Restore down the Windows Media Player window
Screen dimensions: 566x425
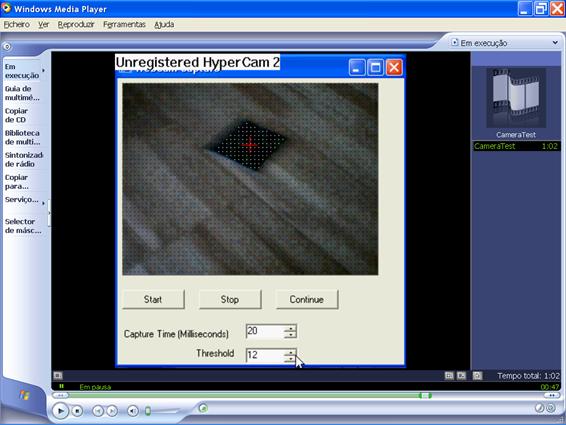coord(541,9)
